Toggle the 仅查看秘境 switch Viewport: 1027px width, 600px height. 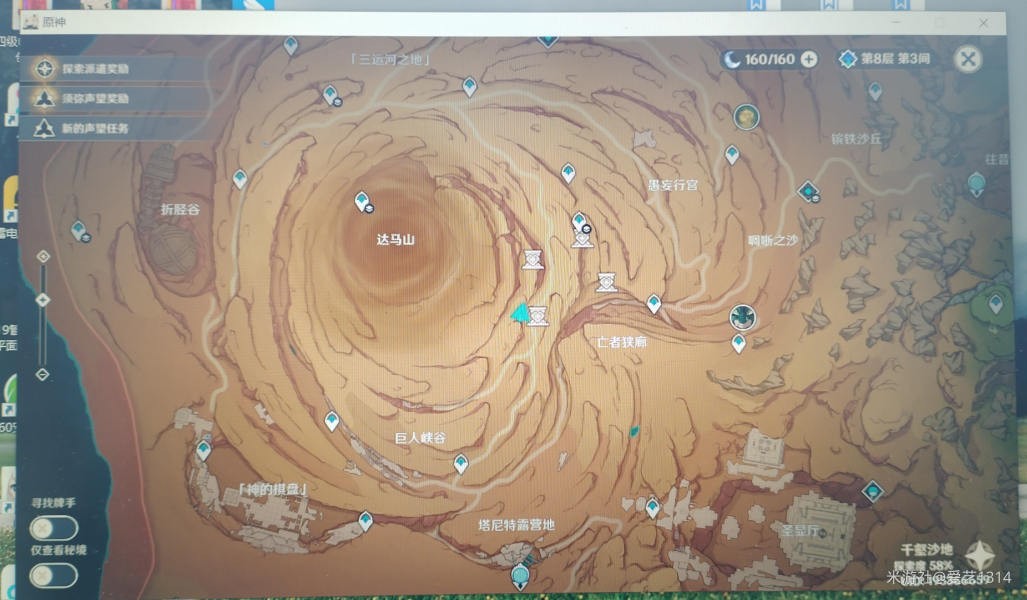[54, 575]
